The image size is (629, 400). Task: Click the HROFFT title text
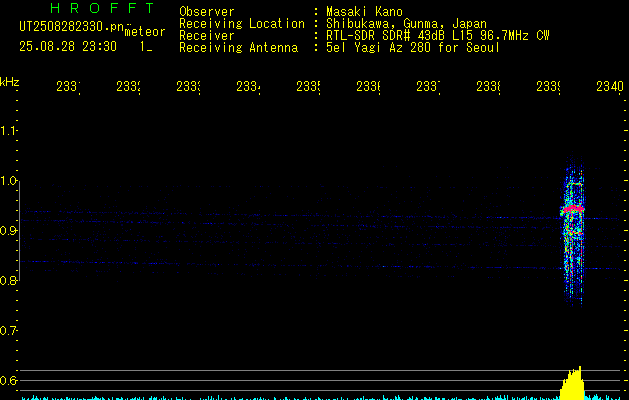click(x=102, y=8)
